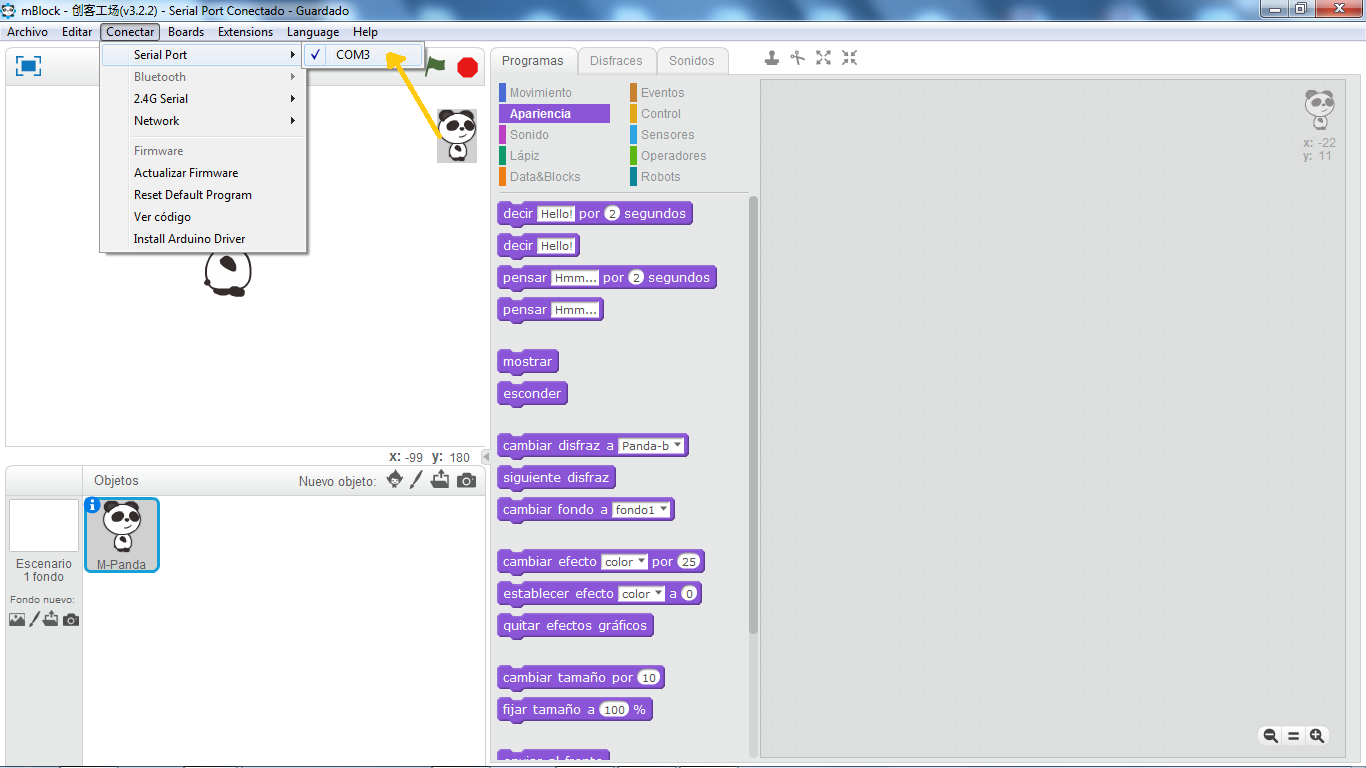Upload backdrop from file icon
Viewport: 1366px width, 768px height.
(51, 619)
